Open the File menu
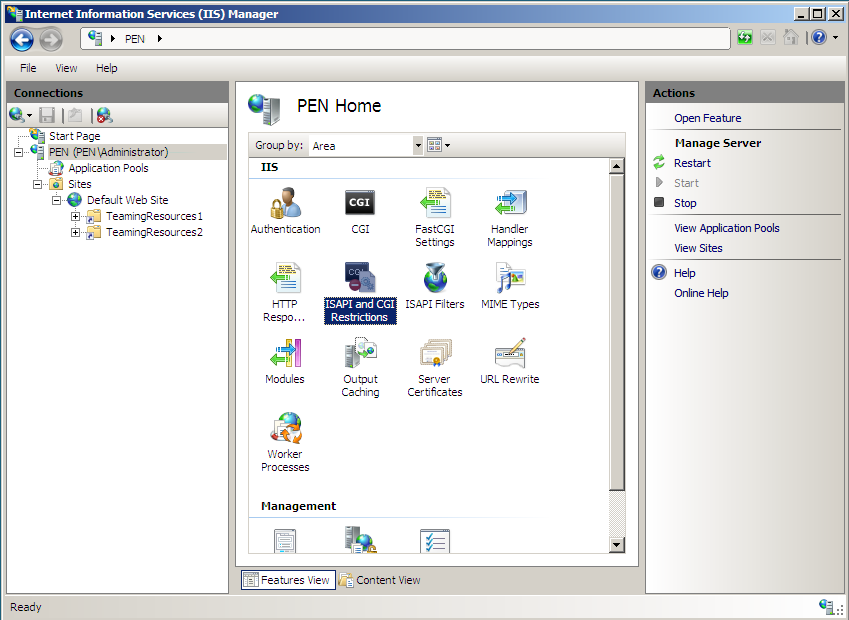This screenshot has height=620, width=849. click(28, 68)
